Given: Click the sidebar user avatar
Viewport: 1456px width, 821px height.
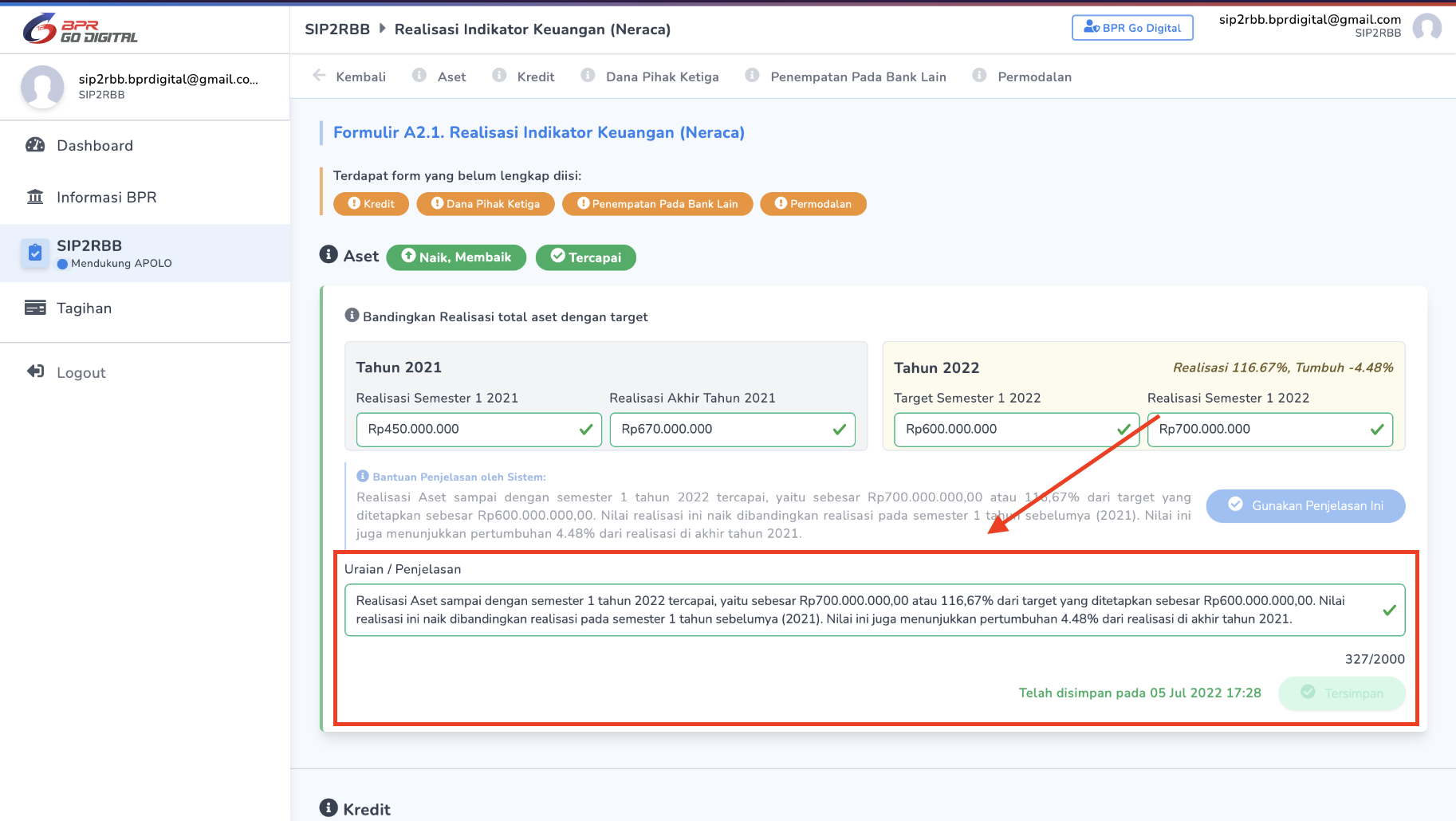Looking at the screenshot, I should tap(42, 87).
